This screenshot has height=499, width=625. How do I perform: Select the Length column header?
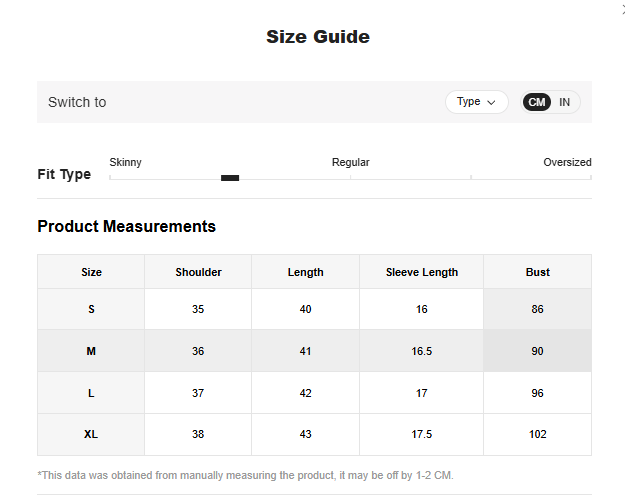pyautogui.click(x=305, y=272)
